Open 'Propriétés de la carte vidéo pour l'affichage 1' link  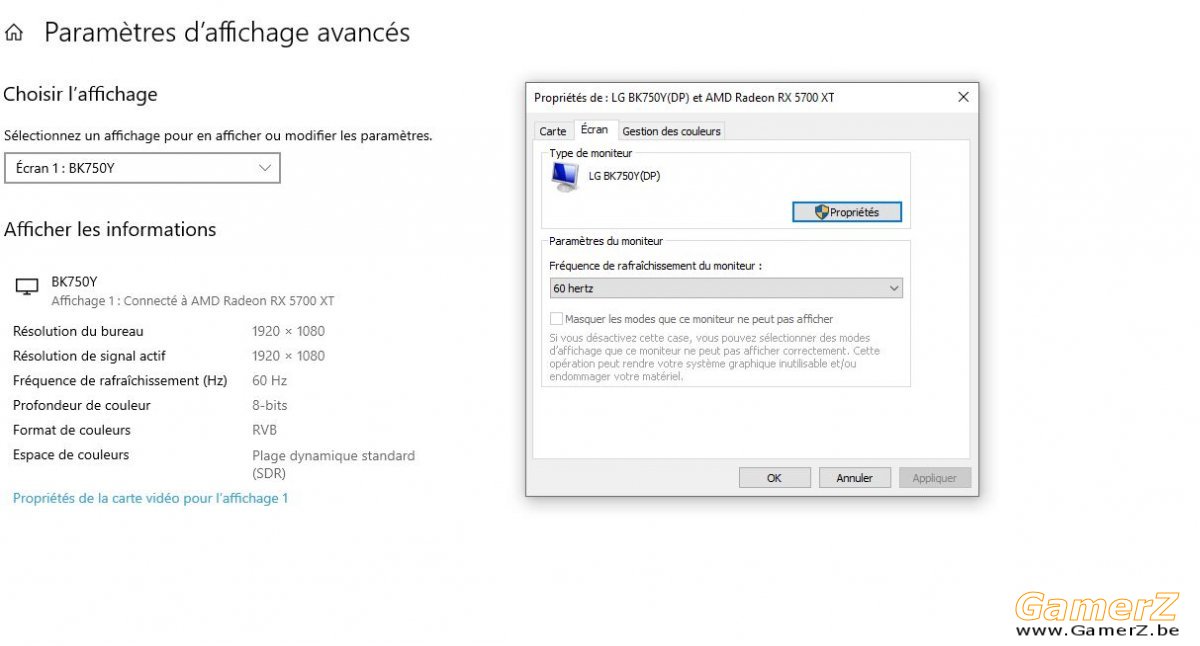(x=150, y=498)
